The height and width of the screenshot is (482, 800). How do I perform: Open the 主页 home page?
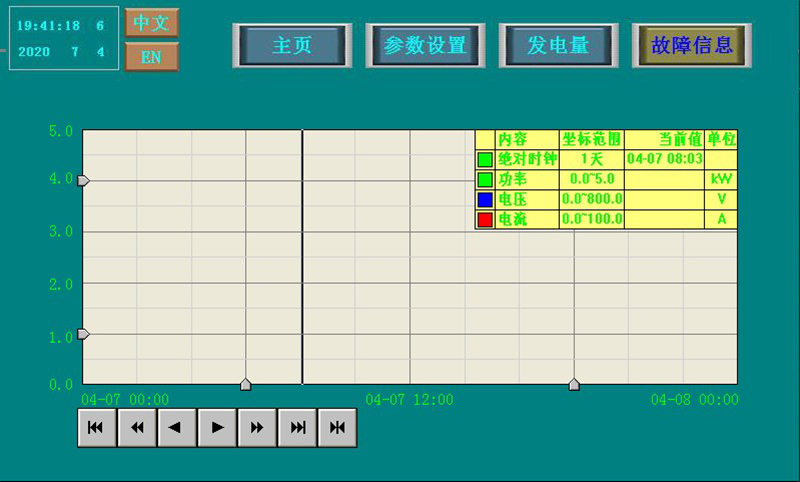tap(292, 46)
